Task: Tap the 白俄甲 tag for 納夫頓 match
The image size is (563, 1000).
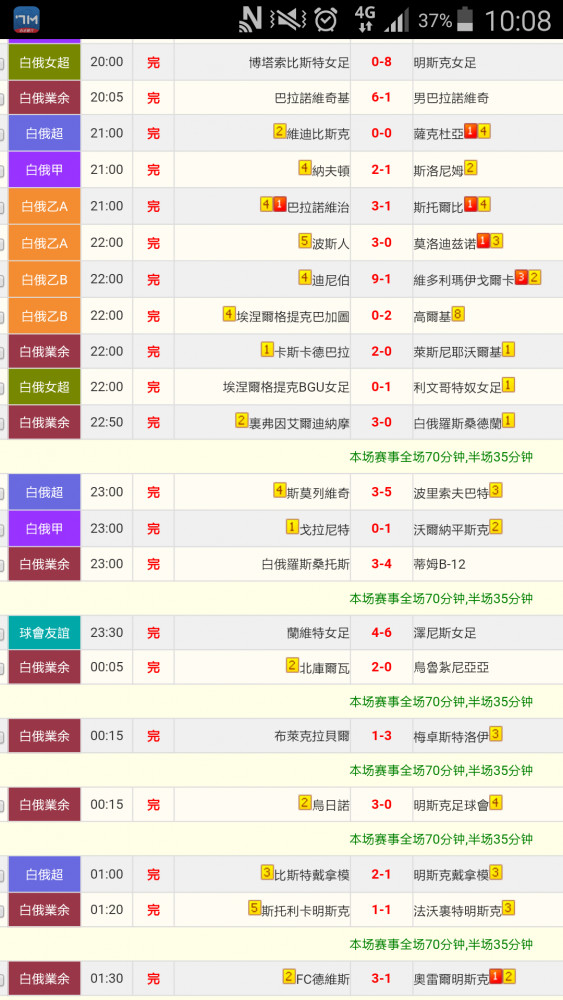Action: 45,170
